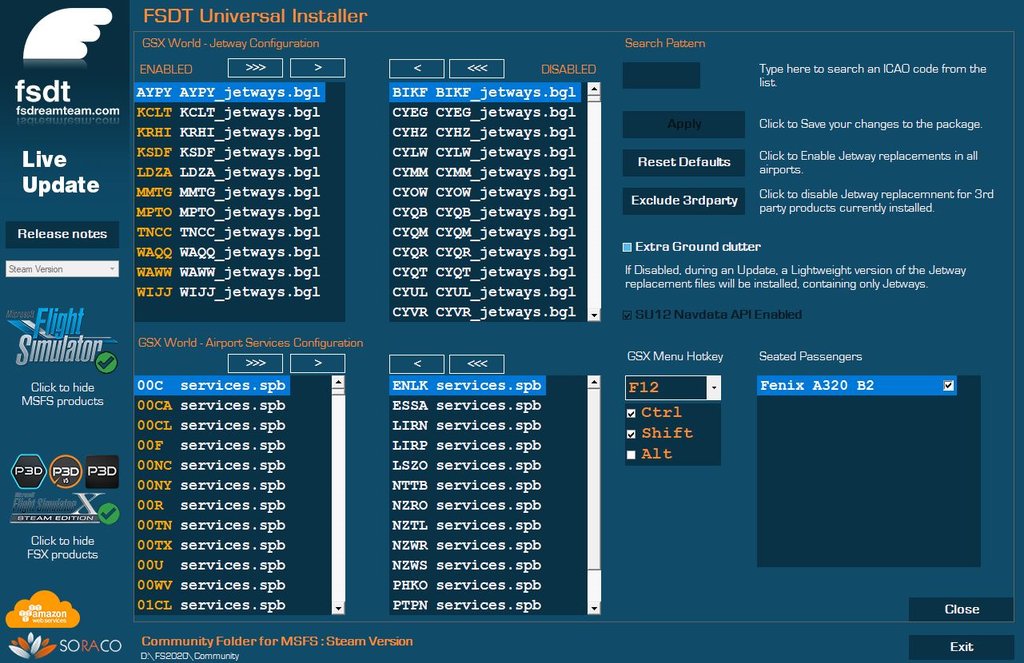This screenshot has height=663, width=1024.
Task: Click the Amazon Web Services cloud icon
Action: [43, 610]
